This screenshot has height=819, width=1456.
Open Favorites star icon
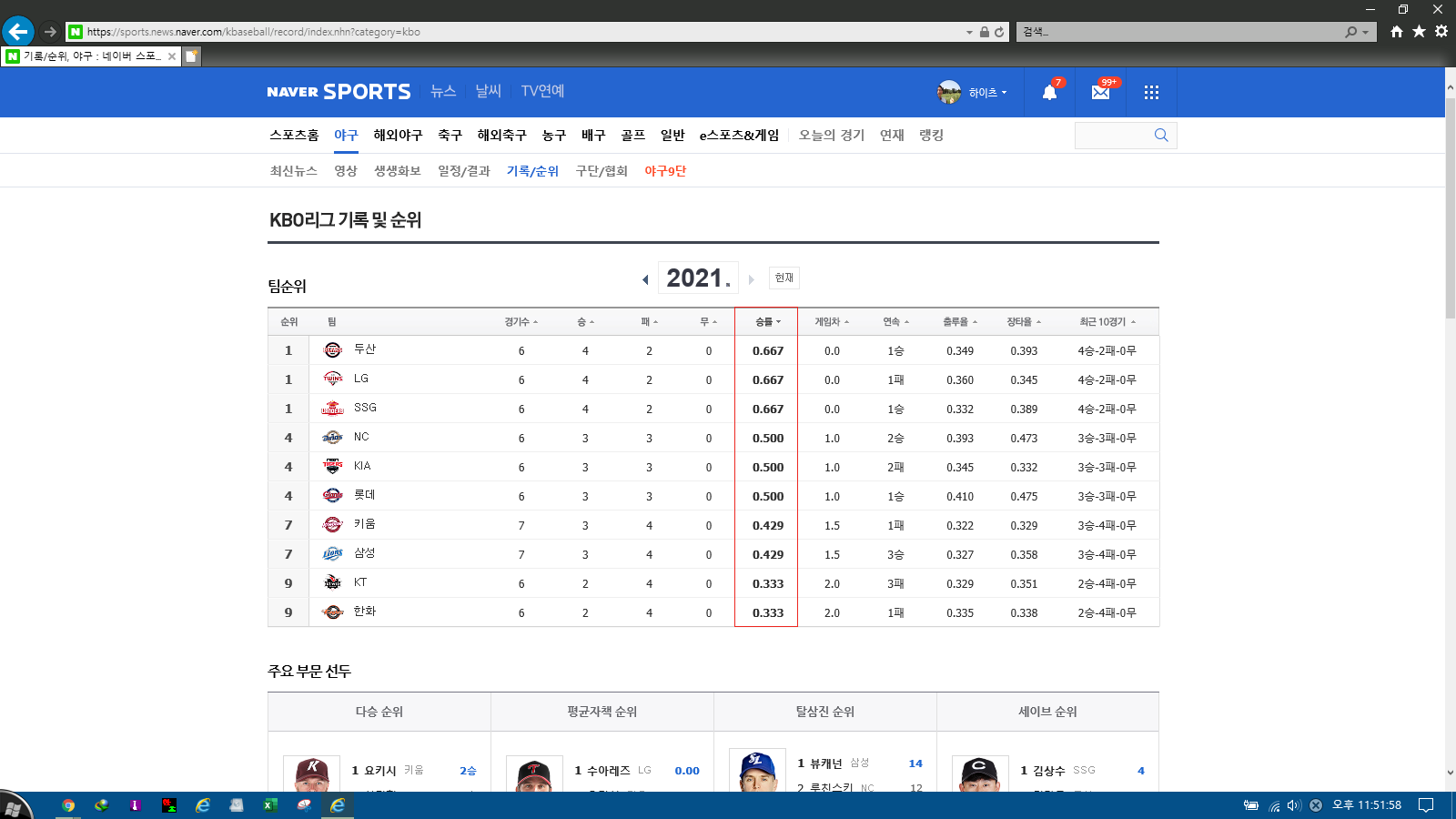point(1419,32)
